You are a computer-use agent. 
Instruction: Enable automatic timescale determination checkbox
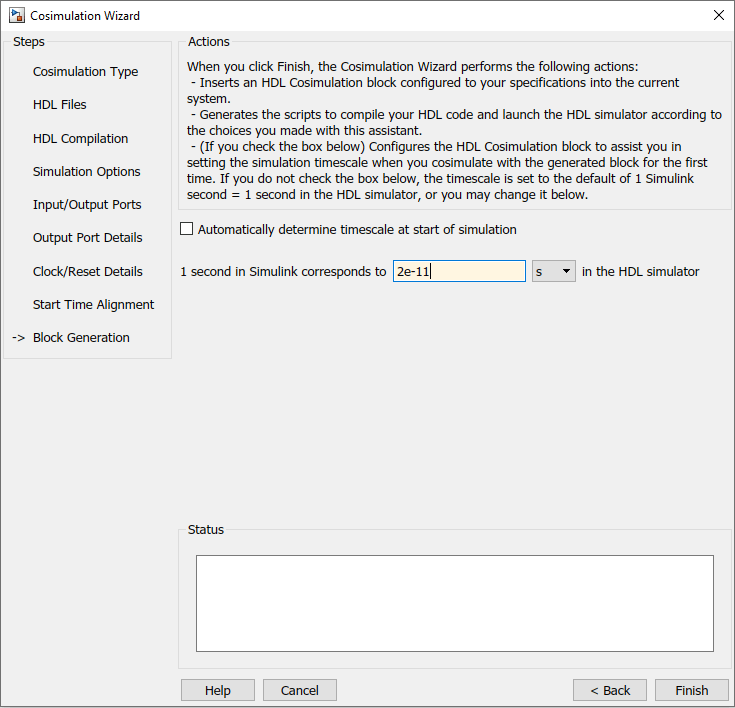187,229
